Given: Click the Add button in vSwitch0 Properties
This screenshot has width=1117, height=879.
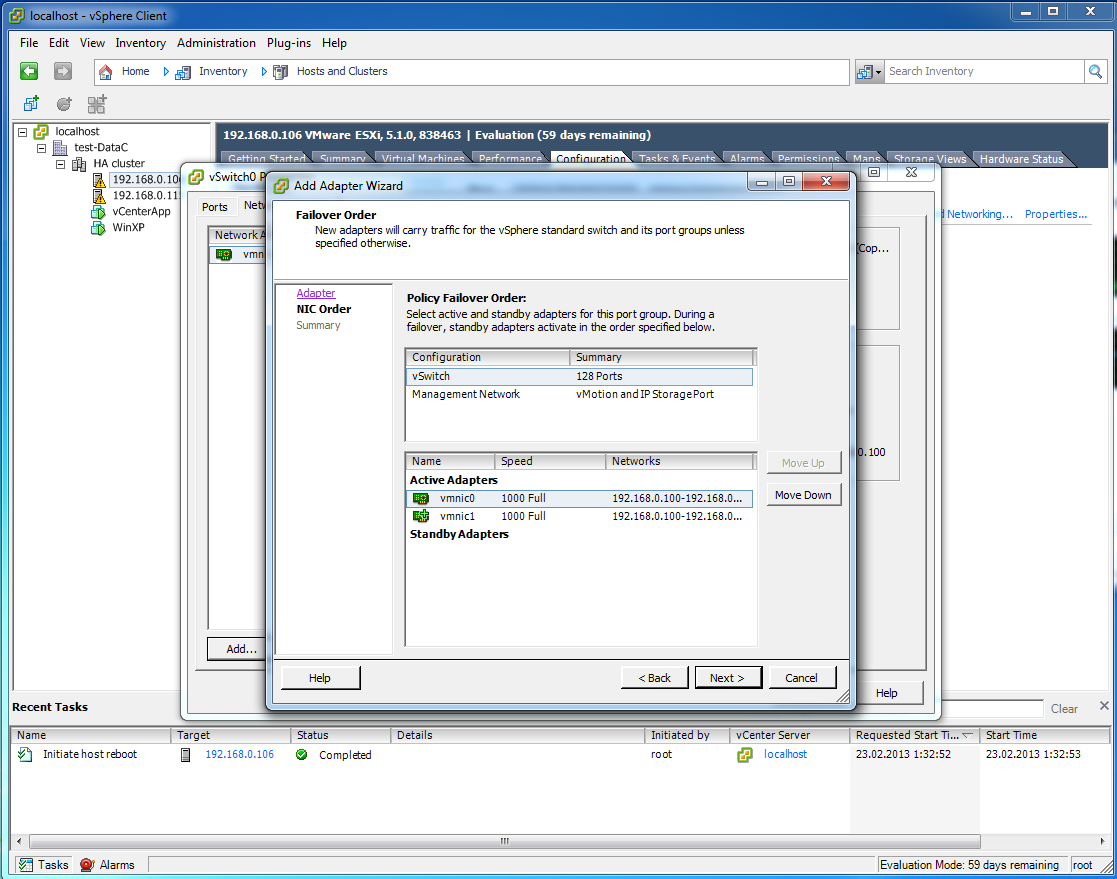Looking at the screenshot, I should point(237,649).
